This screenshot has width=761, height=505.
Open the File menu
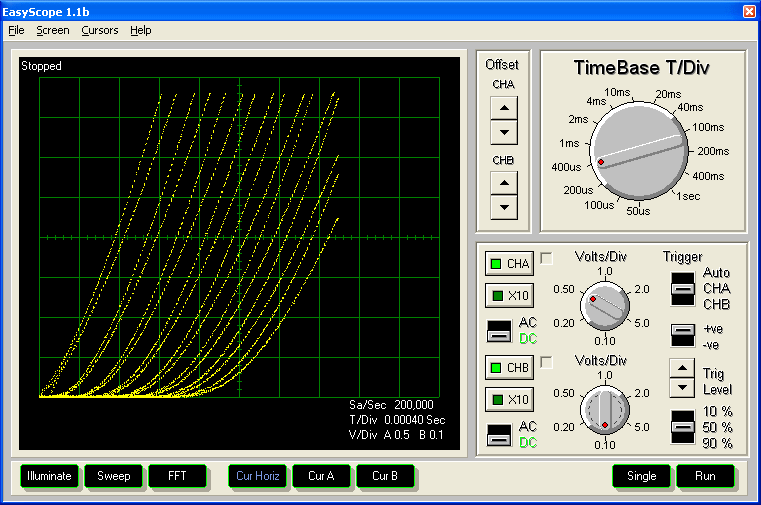16,30
